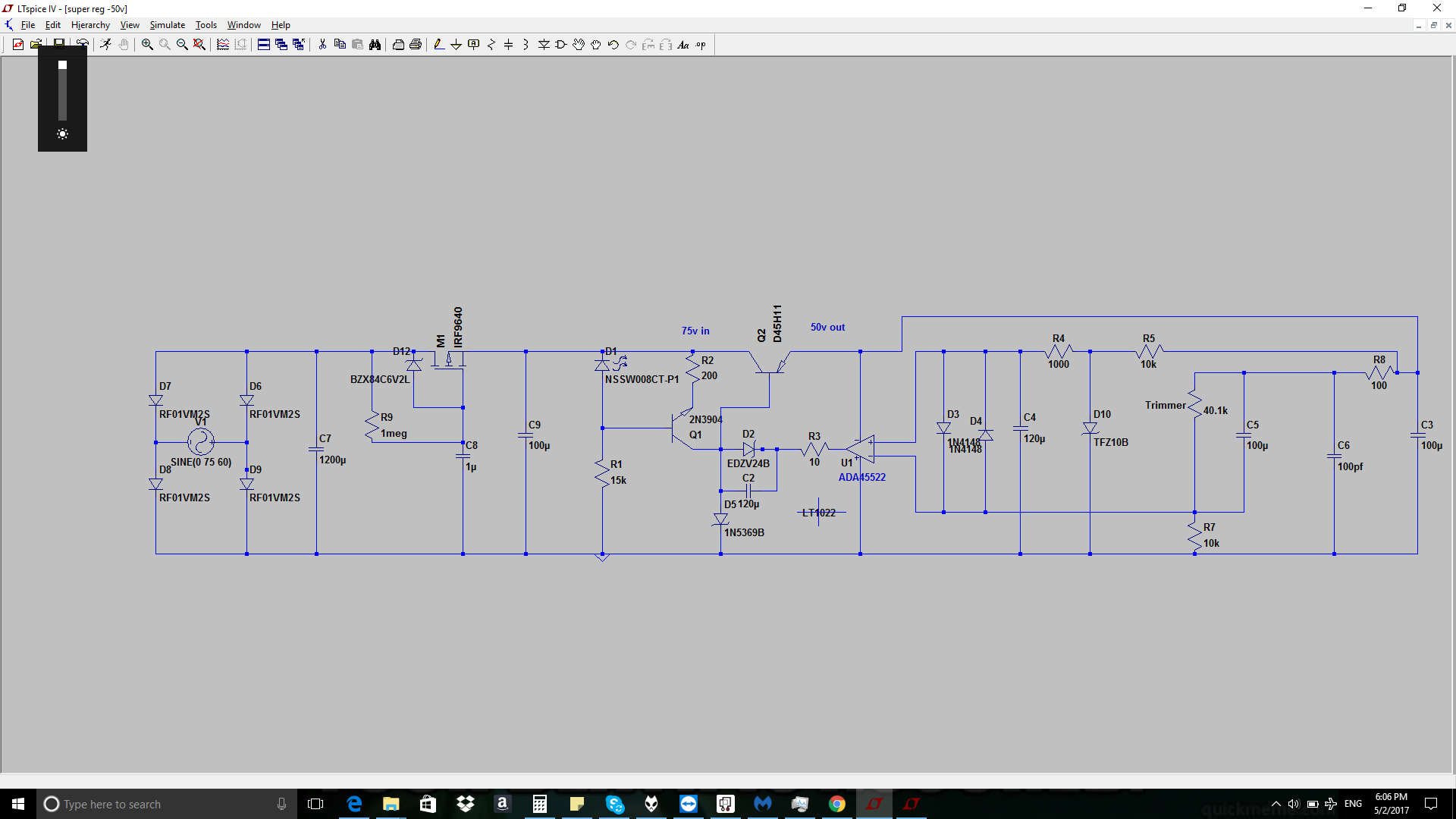Open the Window menu
Image resolution: width=1456 pixels, height=819 pixels.
pos(244,25)
